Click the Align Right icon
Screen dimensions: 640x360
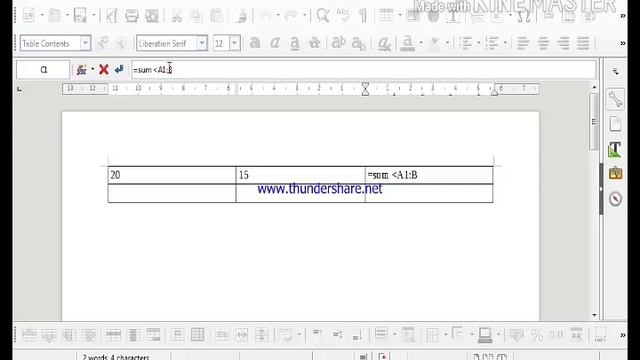pos(563,43)
